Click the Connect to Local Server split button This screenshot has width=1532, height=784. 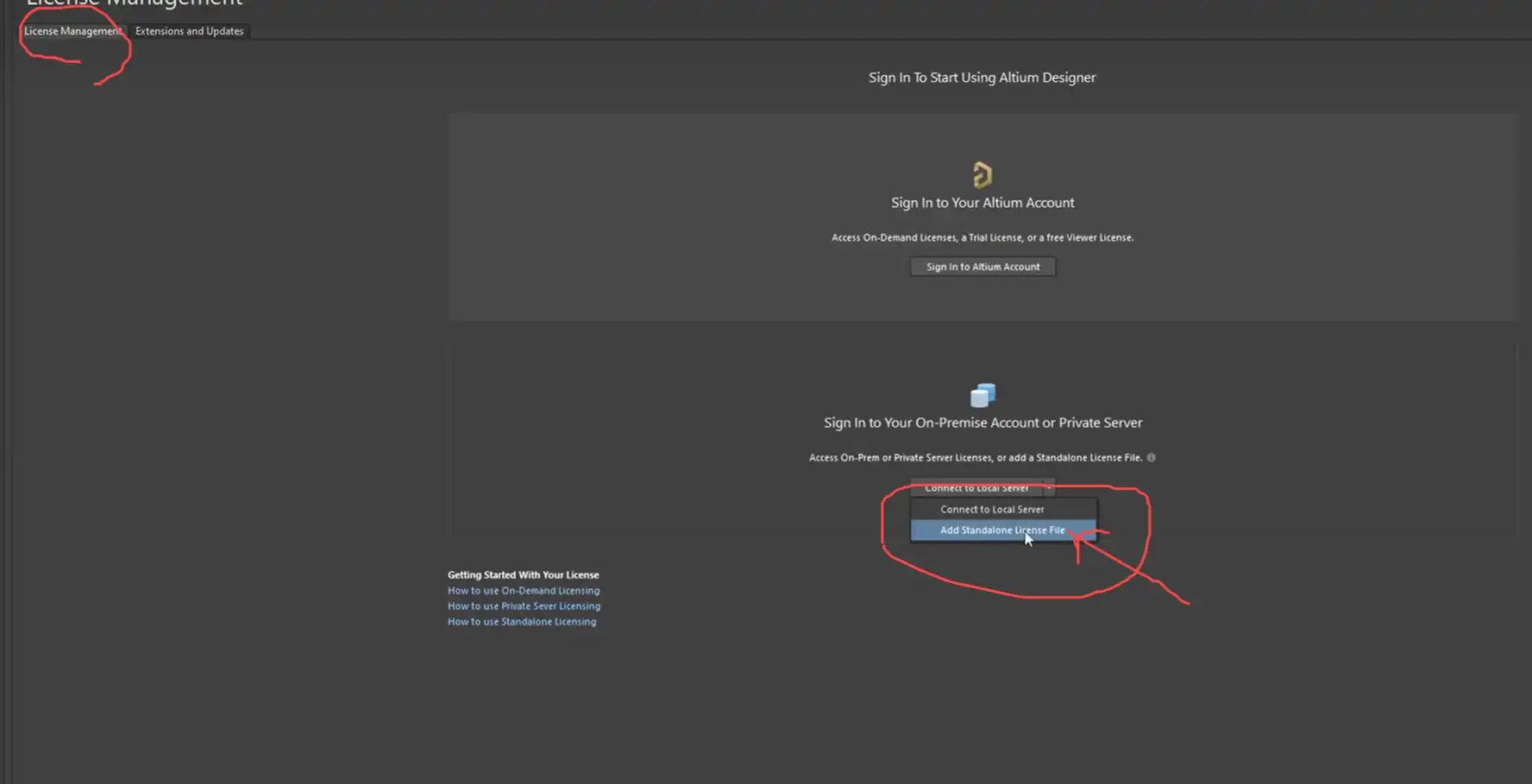point(976,488)
